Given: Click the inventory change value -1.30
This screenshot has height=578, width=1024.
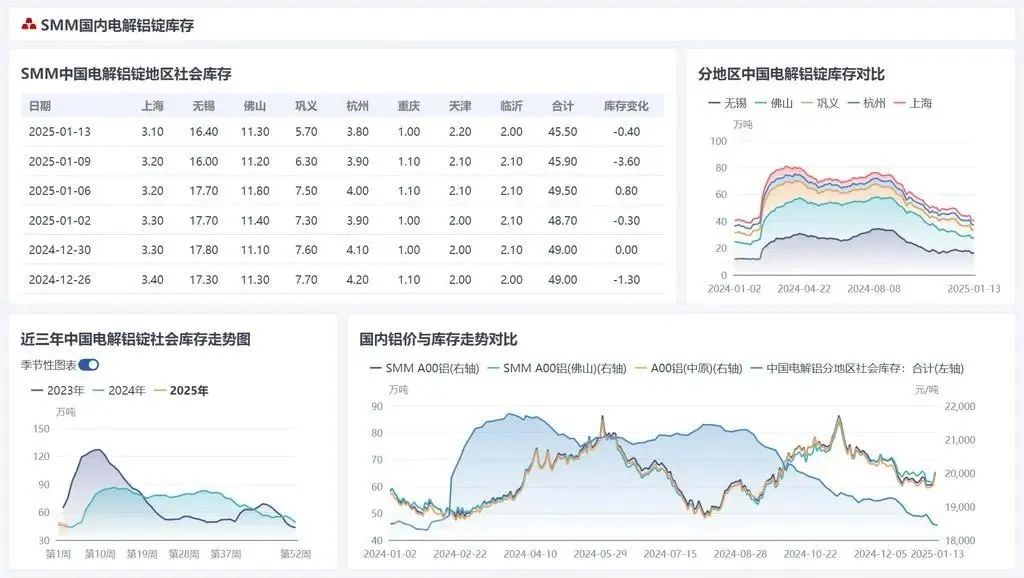Looking at the screenshot, I should (x=626, y=280).
